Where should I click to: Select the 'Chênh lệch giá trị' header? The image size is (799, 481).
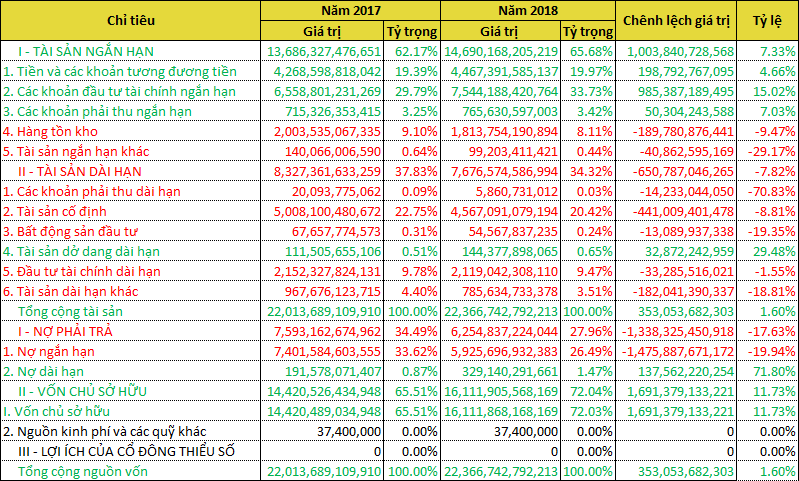(x=676, y=21)
